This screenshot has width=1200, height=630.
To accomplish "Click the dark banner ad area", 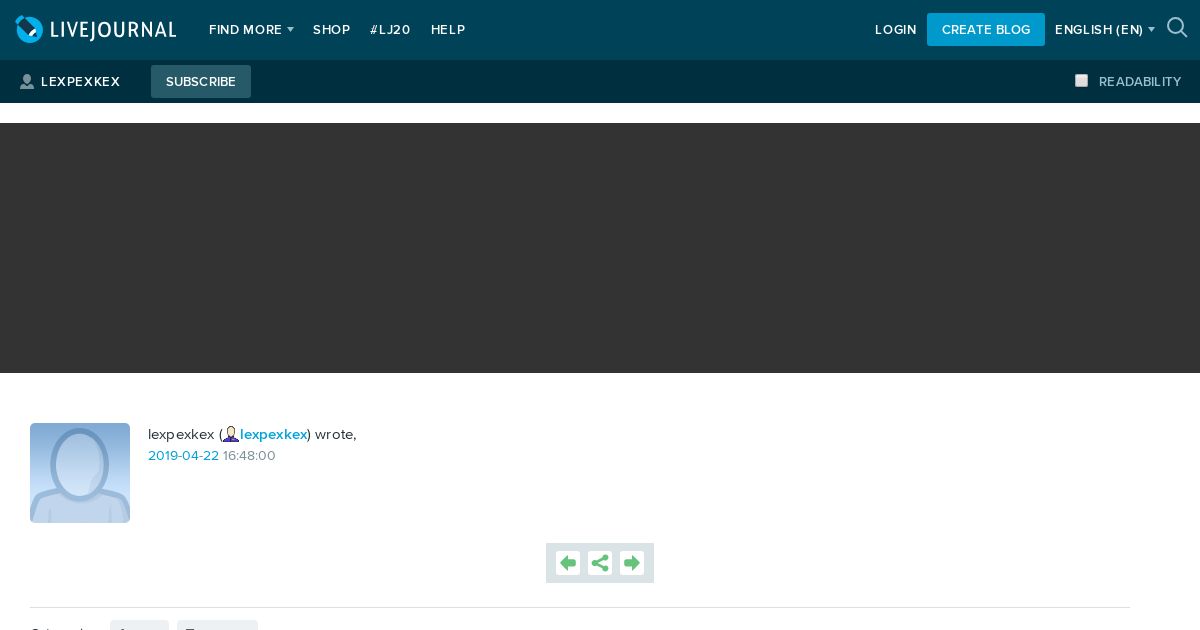I will (600, 248).
